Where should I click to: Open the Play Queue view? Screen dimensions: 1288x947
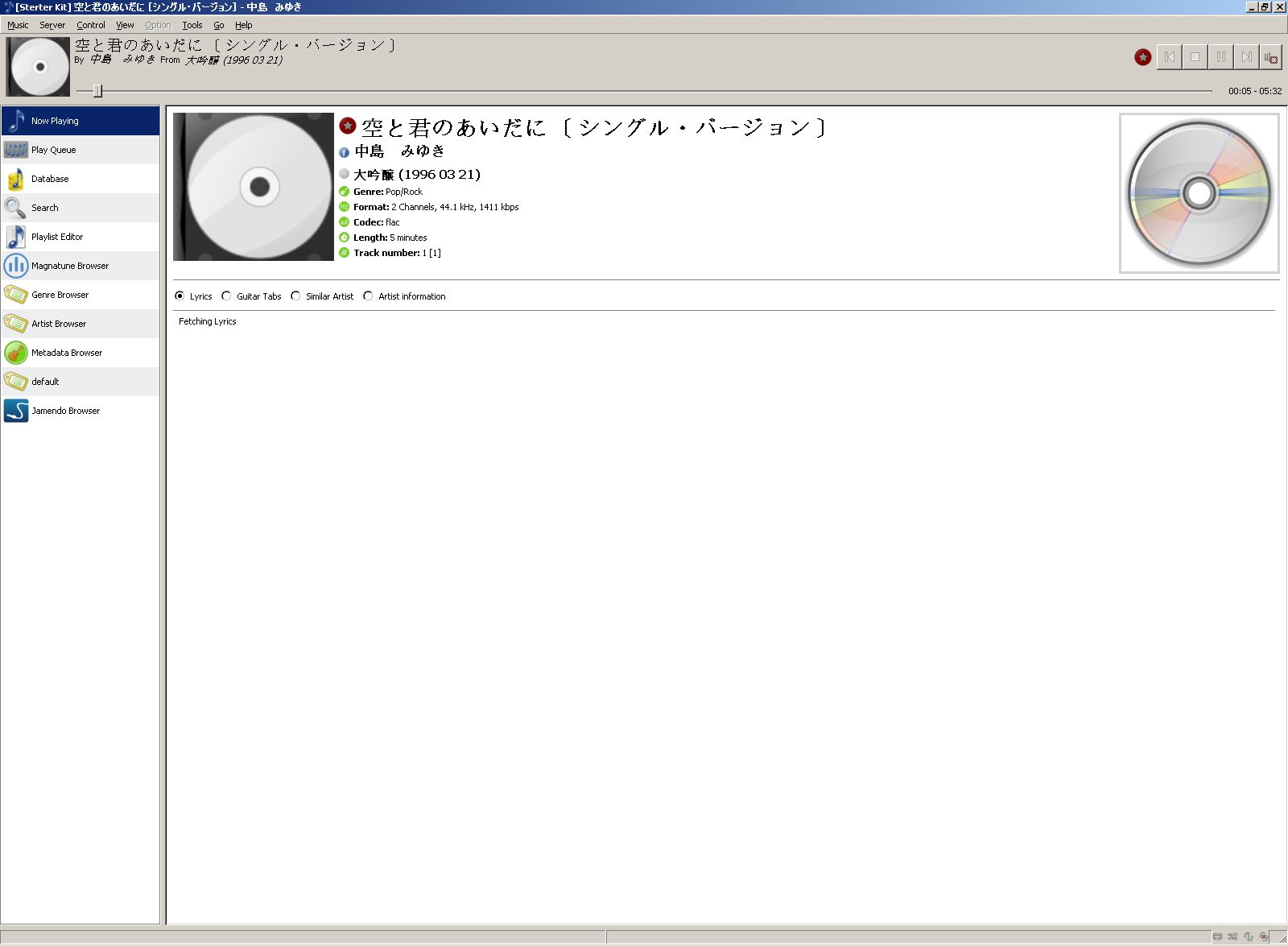80,150
